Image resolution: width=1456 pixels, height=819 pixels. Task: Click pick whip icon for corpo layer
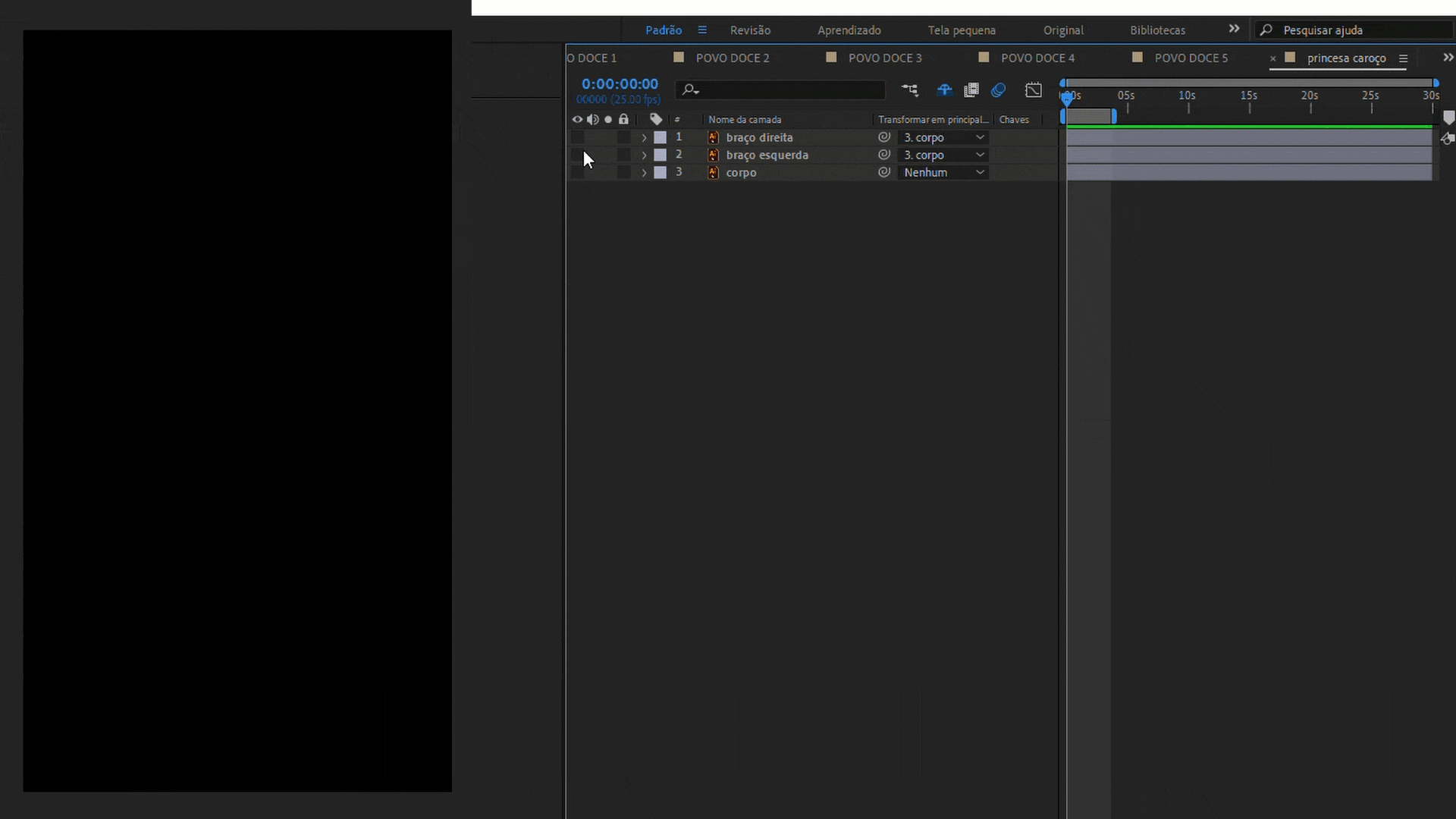[884, 172]
